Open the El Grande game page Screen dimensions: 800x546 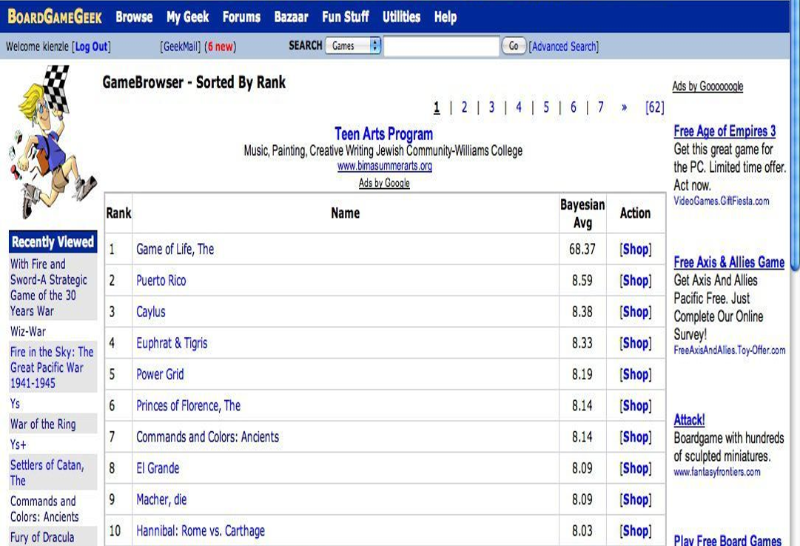click(158, 468)
